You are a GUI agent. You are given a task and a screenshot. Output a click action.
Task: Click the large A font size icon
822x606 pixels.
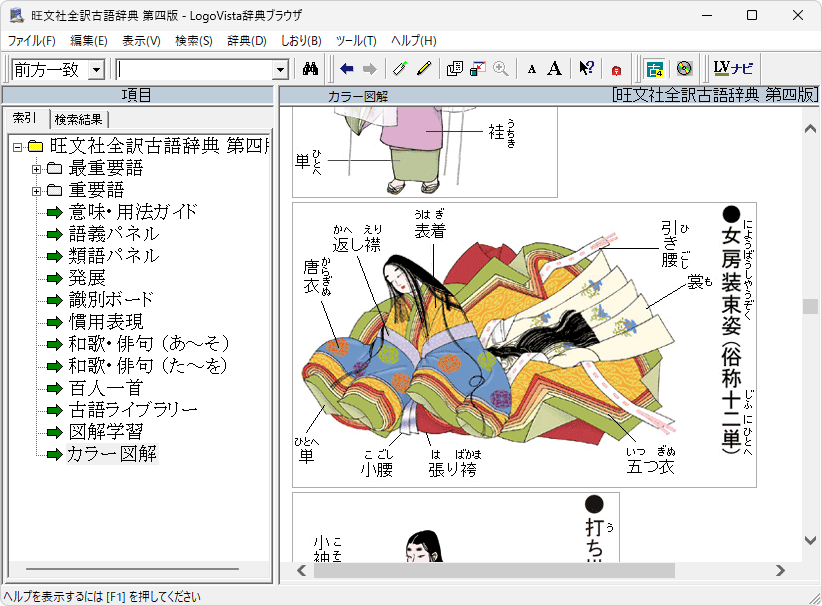554,69
